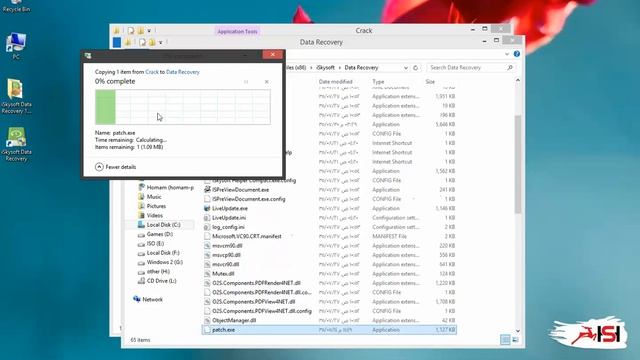Viewport: 640px width, 360px height.
Task: Click the search magnifier icon
Action: [x=510, y=68]
